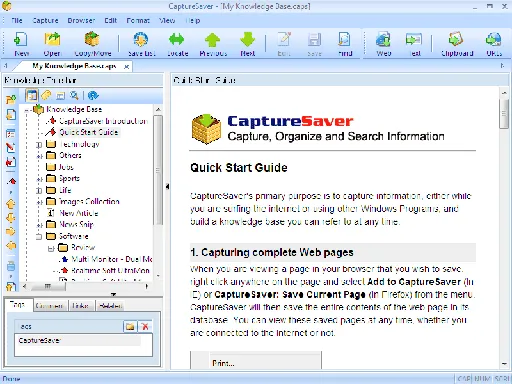
Task: Expand the News Snip folder
Action: point(39,225)
